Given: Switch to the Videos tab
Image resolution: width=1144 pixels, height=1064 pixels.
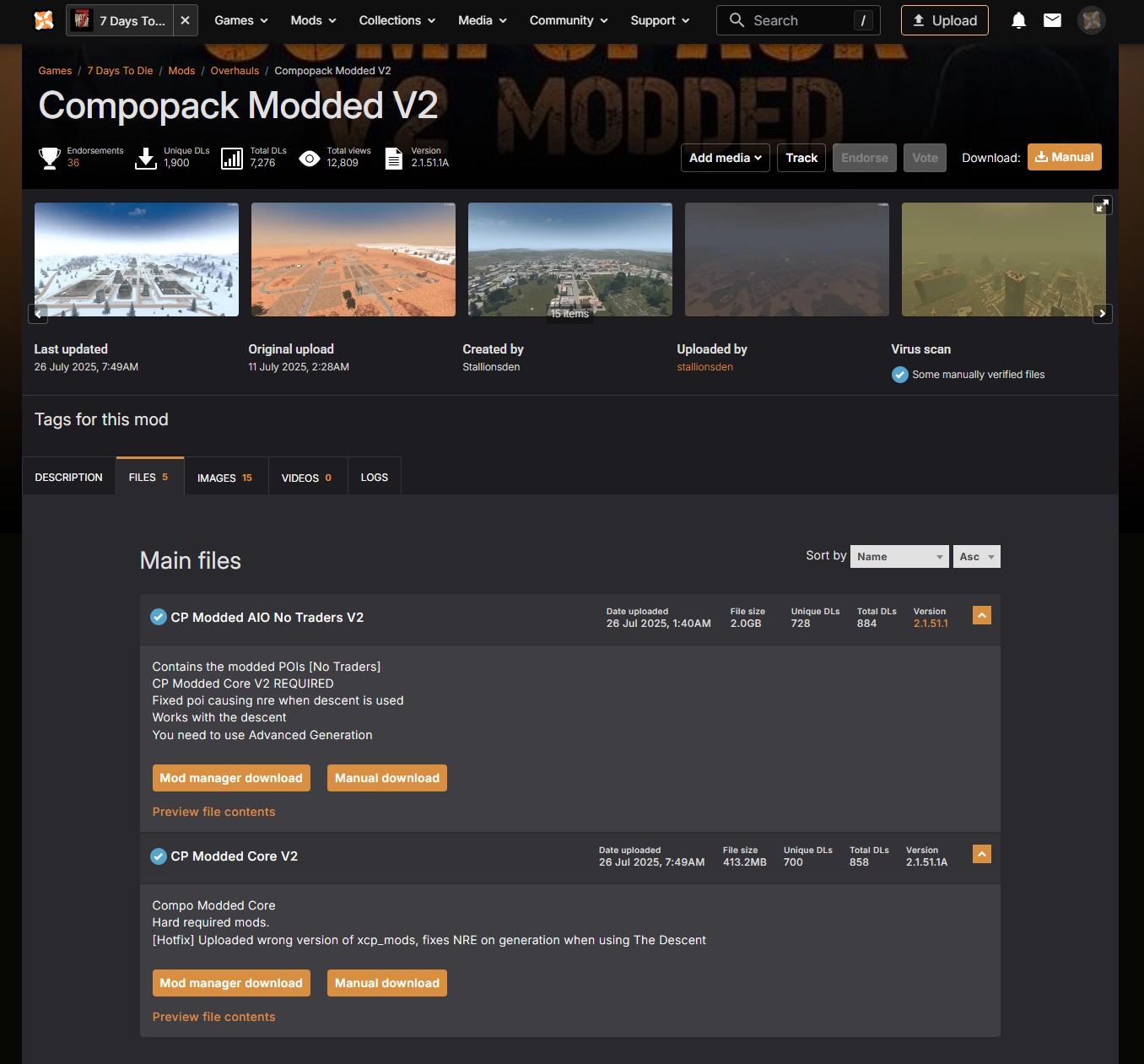Looking at the screenshot, I should (308, 478).
